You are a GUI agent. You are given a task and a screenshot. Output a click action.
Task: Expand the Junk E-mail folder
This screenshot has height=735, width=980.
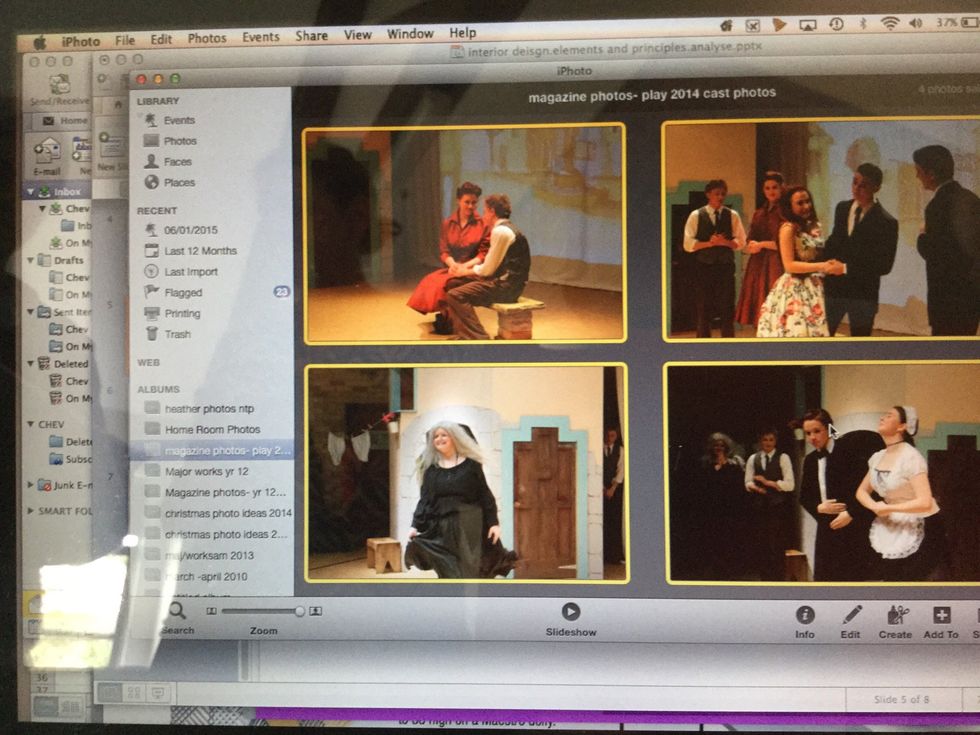click(x=31, y=485)
